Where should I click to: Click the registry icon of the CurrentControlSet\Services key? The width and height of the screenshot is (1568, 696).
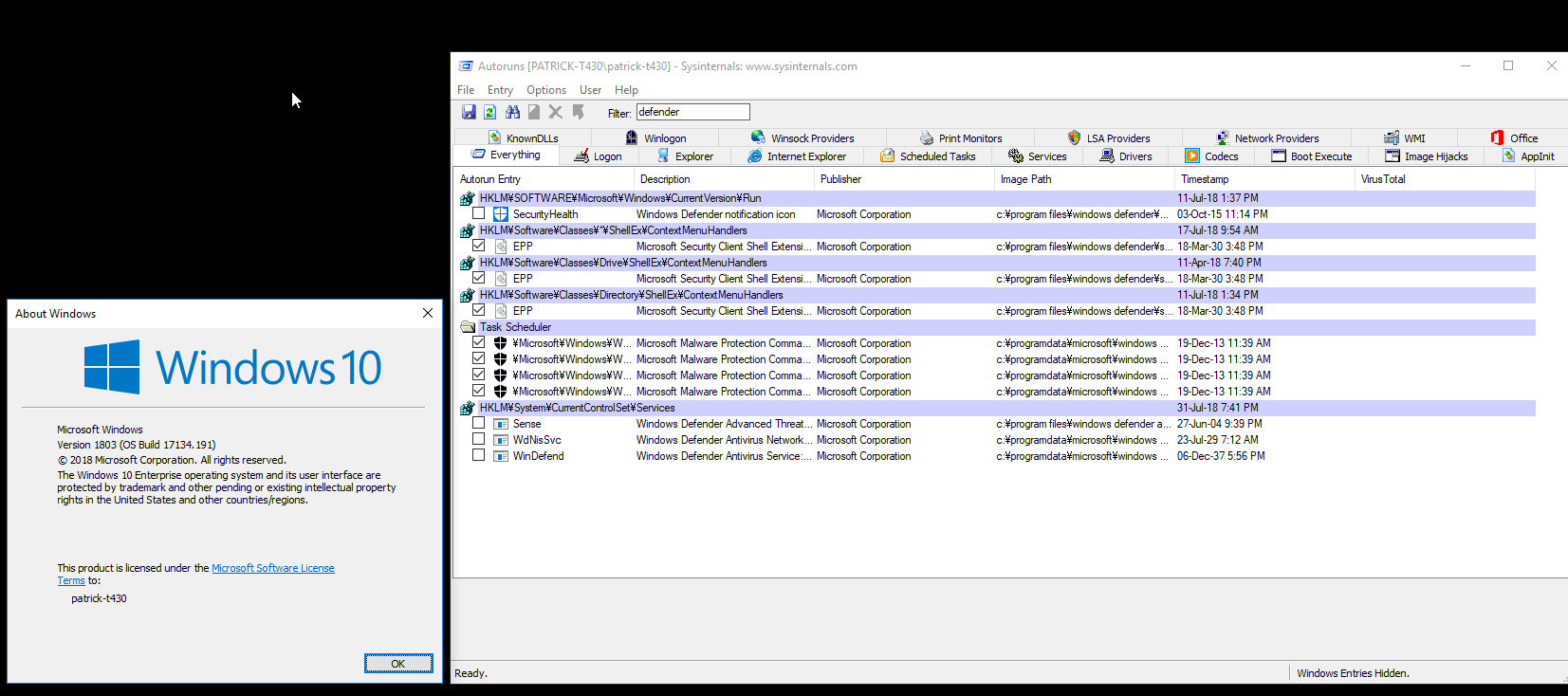(467, 408)
